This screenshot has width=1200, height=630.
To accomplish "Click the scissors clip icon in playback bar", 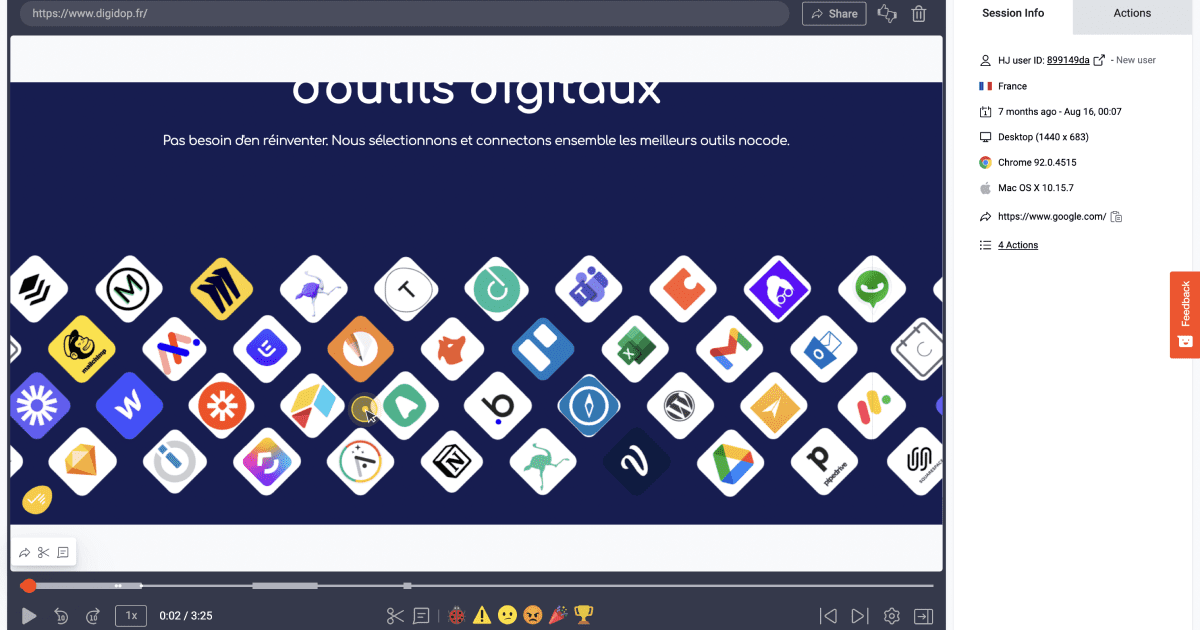I will (395, 616).
